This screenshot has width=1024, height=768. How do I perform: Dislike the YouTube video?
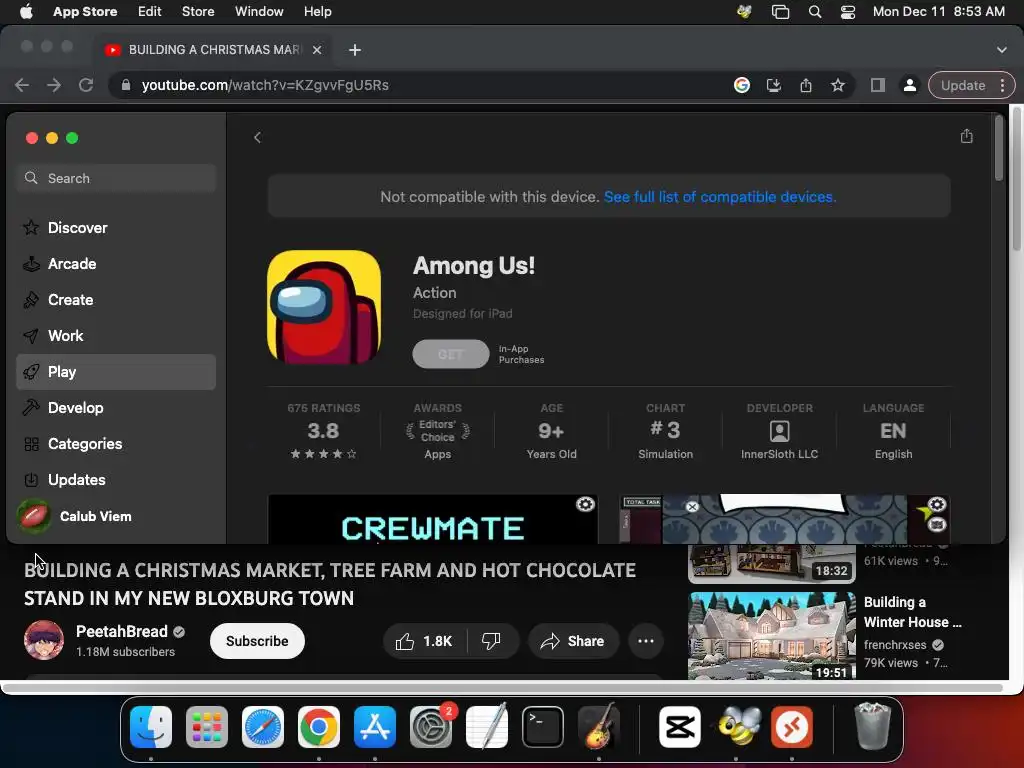(x=491, y=641)
